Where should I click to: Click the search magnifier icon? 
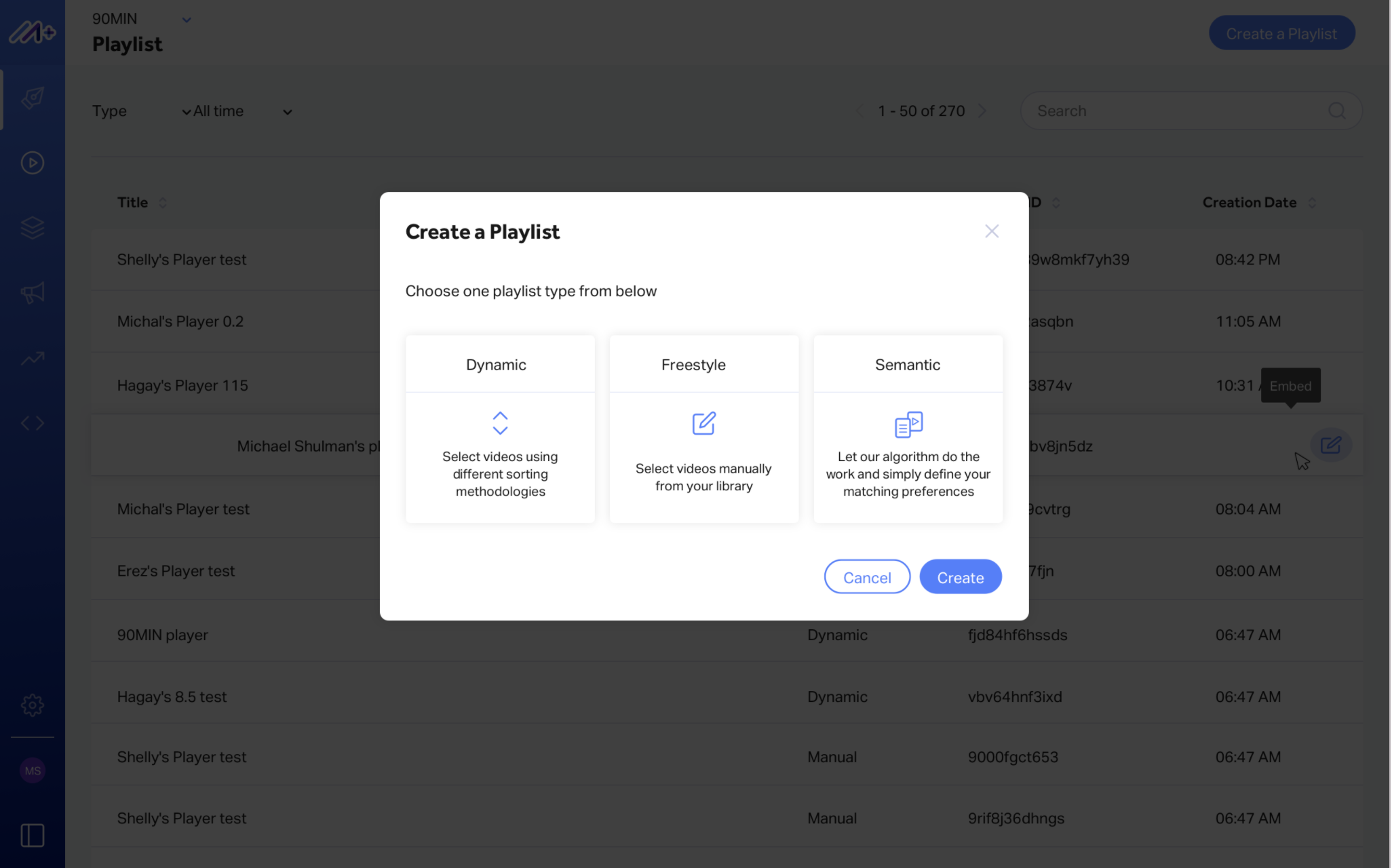1336,111
